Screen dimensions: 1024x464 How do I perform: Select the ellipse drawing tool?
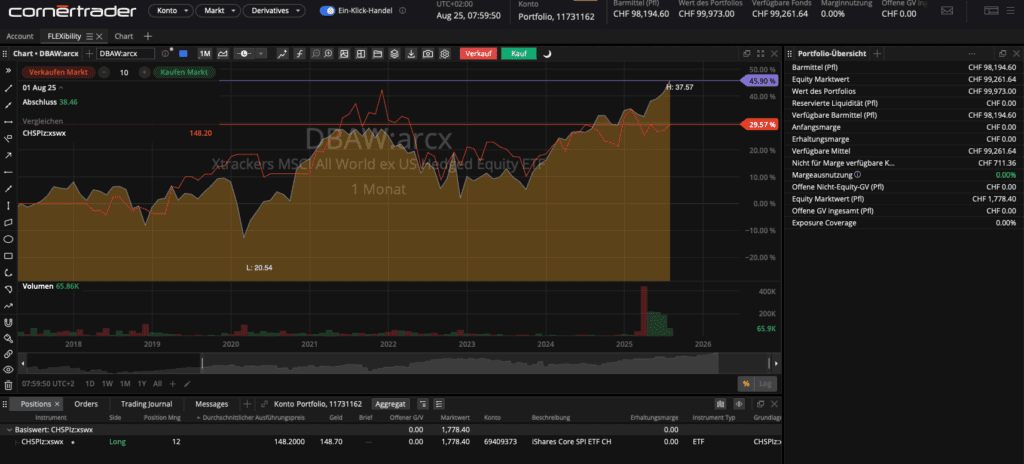[x=8, y=239]
